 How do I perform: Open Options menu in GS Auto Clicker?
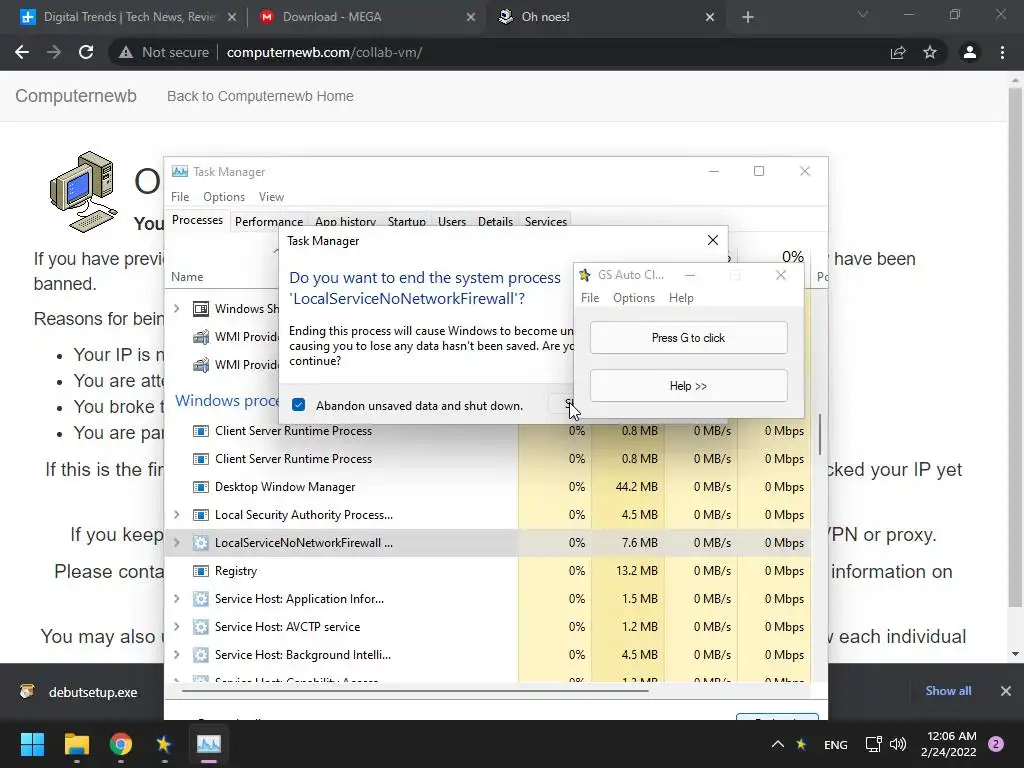(633, 298)
